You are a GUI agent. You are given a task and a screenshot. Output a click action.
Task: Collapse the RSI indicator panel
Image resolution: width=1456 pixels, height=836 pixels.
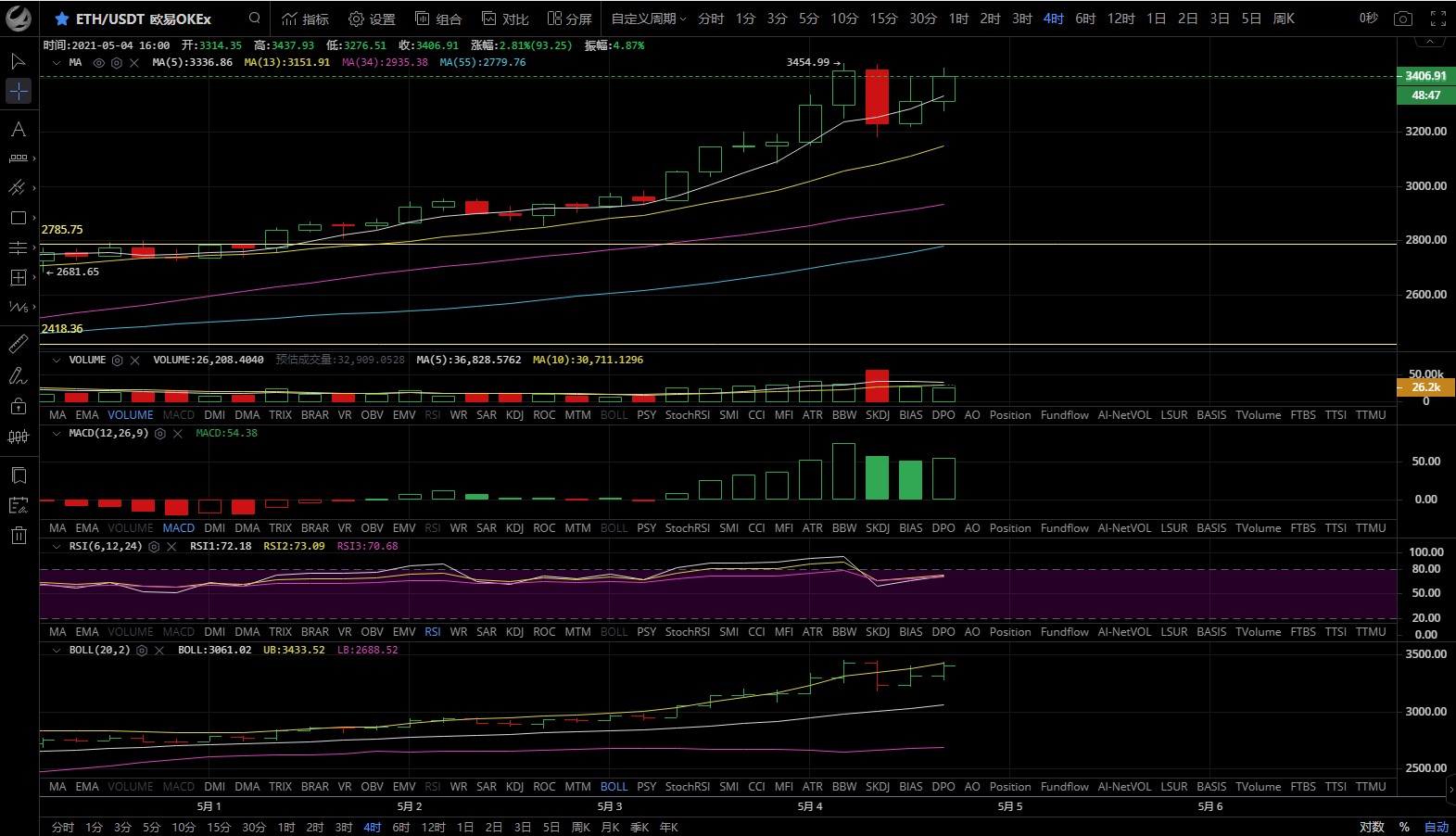click(57, 547)
